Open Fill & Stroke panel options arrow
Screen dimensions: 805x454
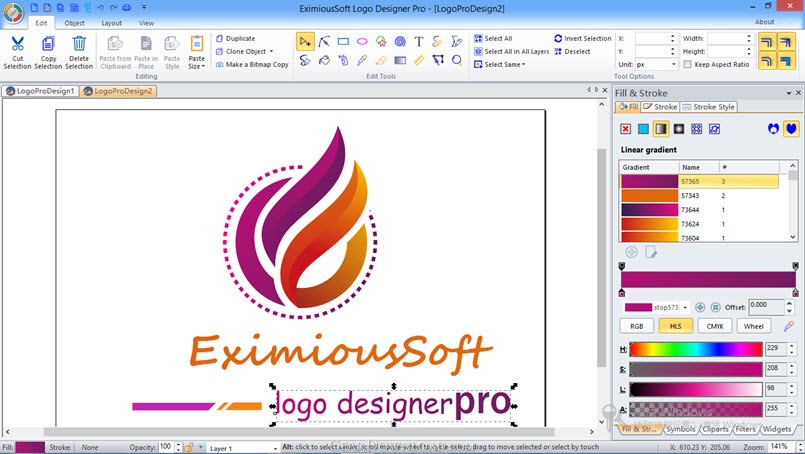tap(789, 93)
